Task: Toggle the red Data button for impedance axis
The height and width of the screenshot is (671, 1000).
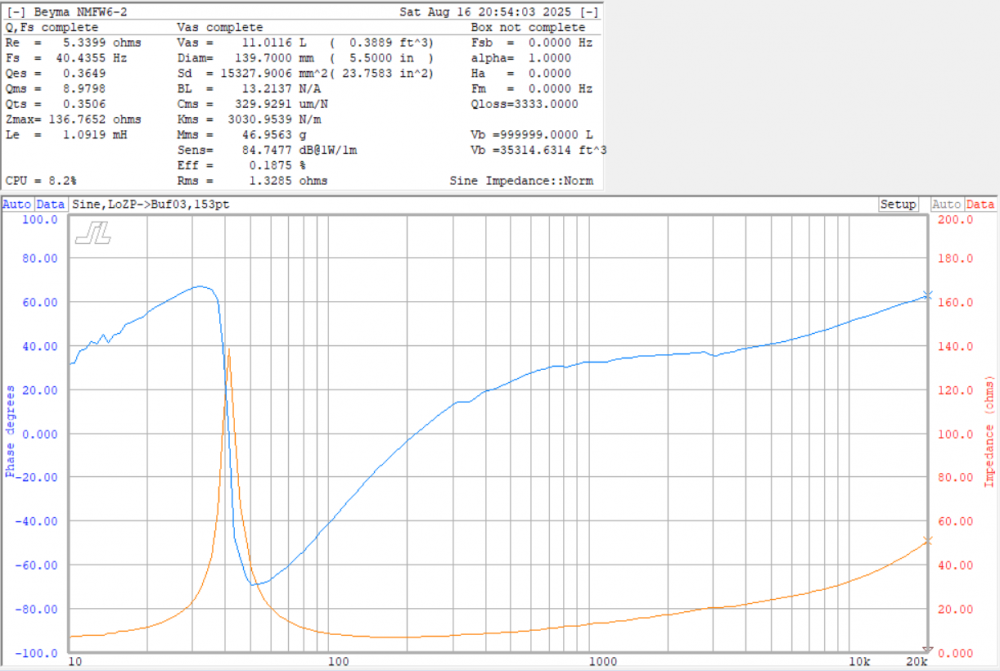Action: coord(980,204)
